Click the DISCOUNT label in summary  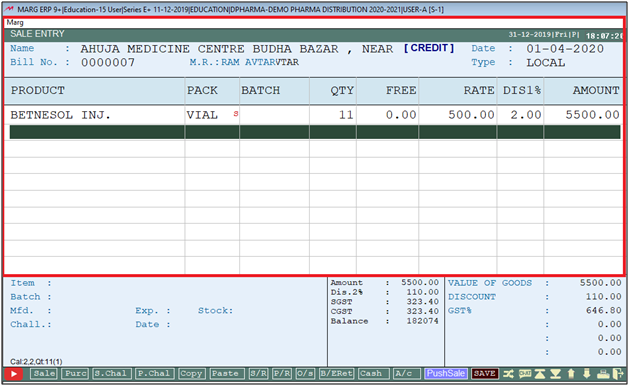(472, 297)
